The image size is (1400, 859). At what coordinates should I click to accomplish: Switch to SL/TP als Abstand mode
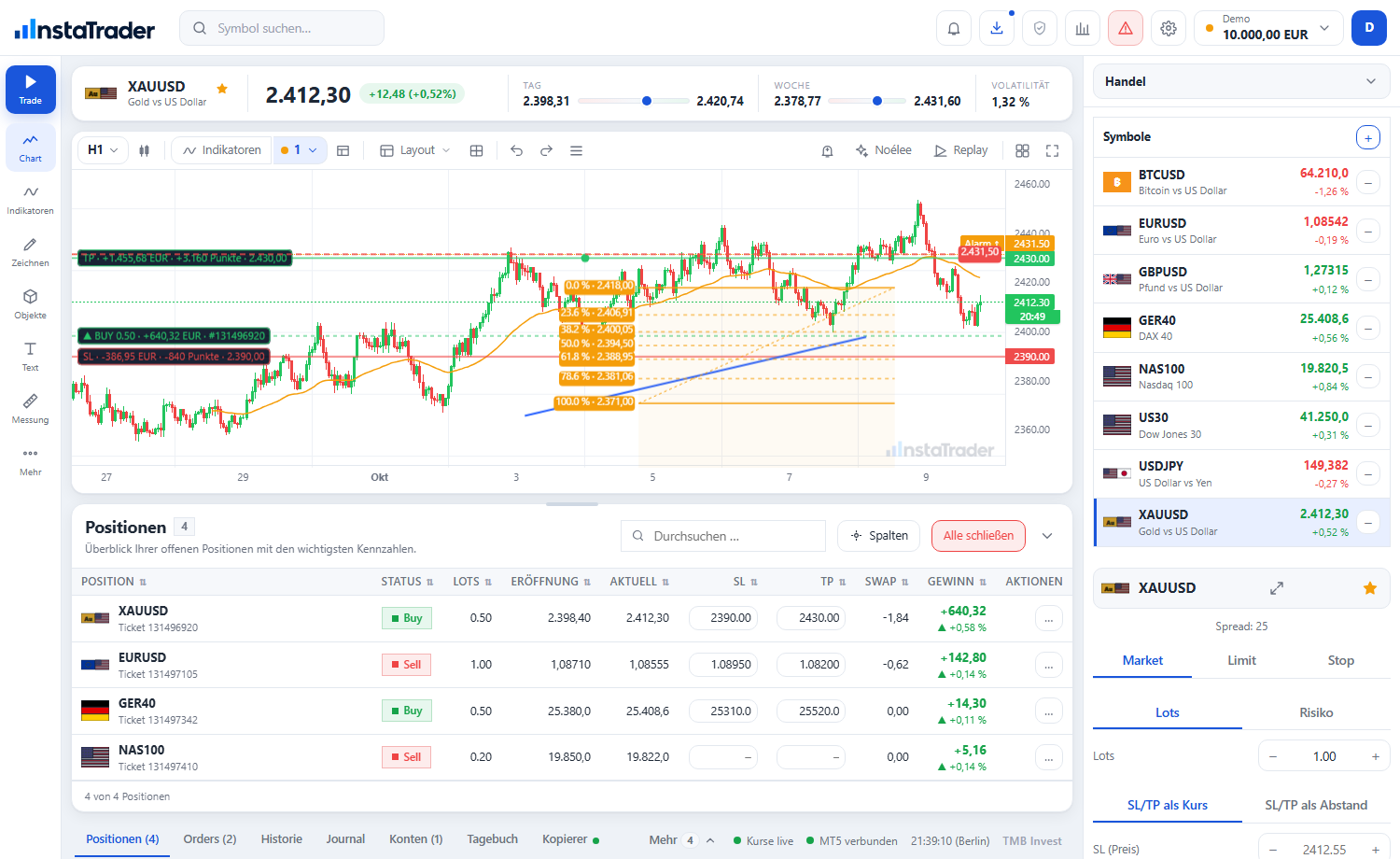pyautogui.click(x=1316, y=805)
